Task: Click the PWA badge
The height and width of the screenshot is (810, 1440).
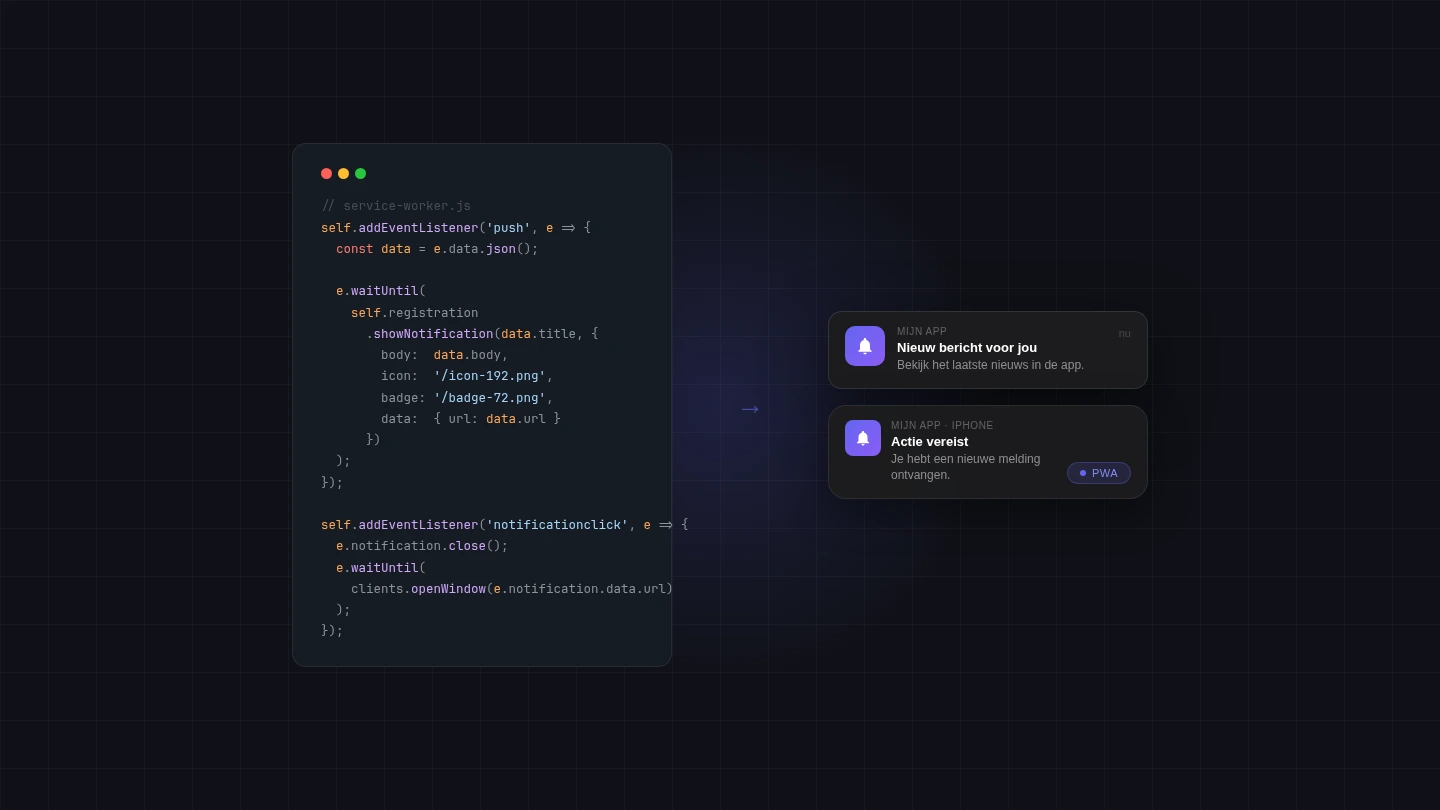Action: click(1099, 473)
